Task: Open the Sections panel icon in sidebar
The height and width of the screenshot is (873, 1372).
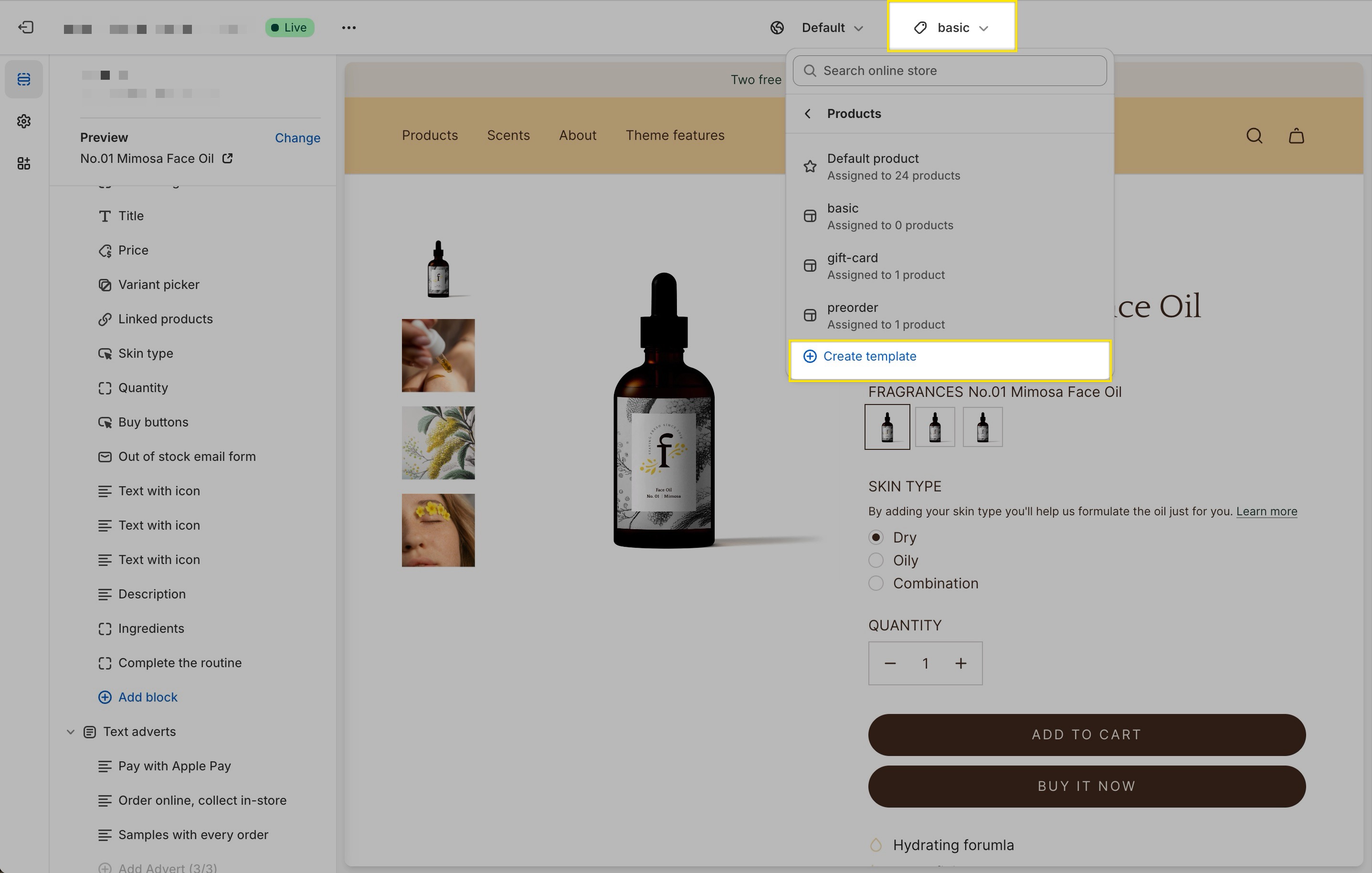Action: pos(24,79)
